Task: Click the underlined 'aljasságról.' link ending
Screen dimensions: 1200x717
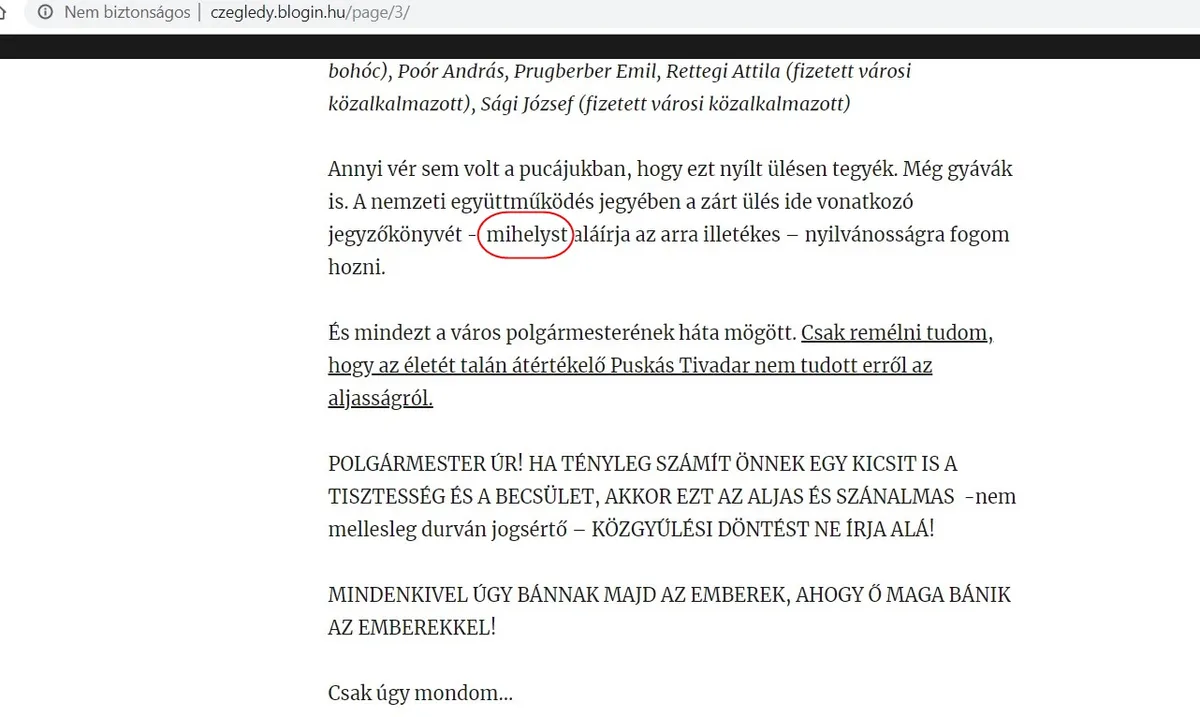Action: pos(381,398)
